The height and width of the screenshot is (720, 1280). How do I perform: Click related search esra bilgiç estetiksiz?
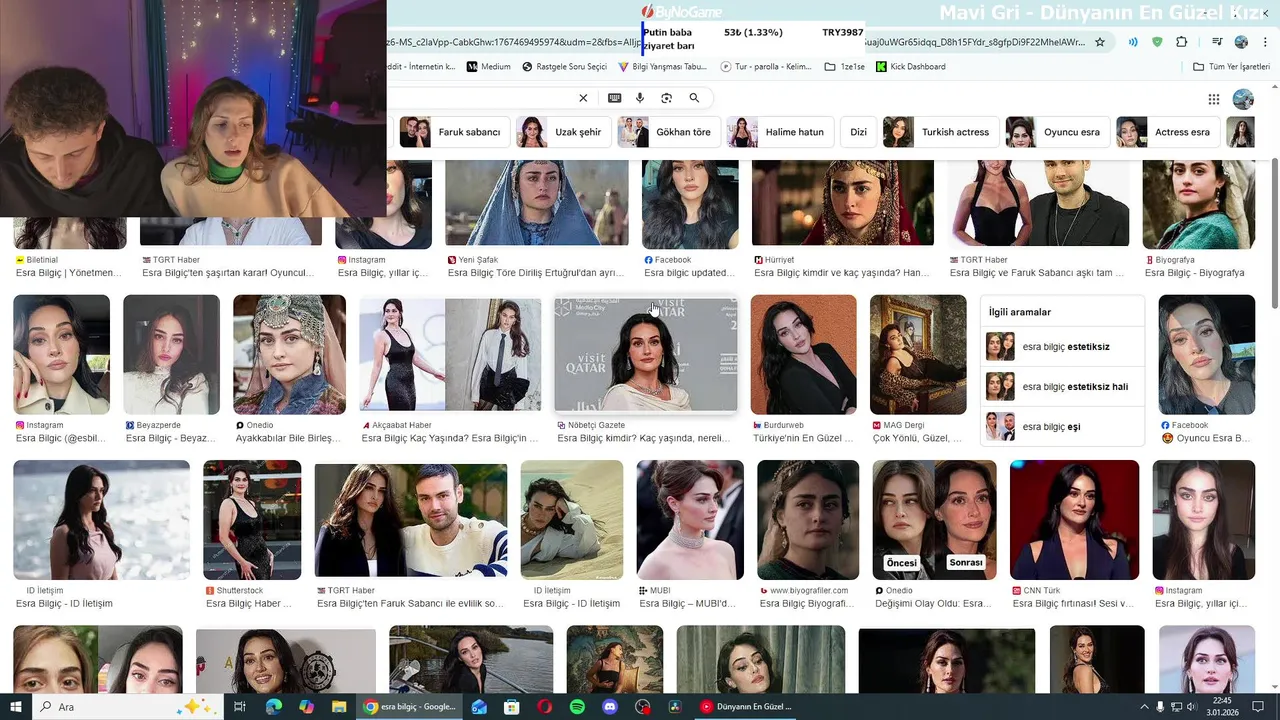coord(1062,347)
